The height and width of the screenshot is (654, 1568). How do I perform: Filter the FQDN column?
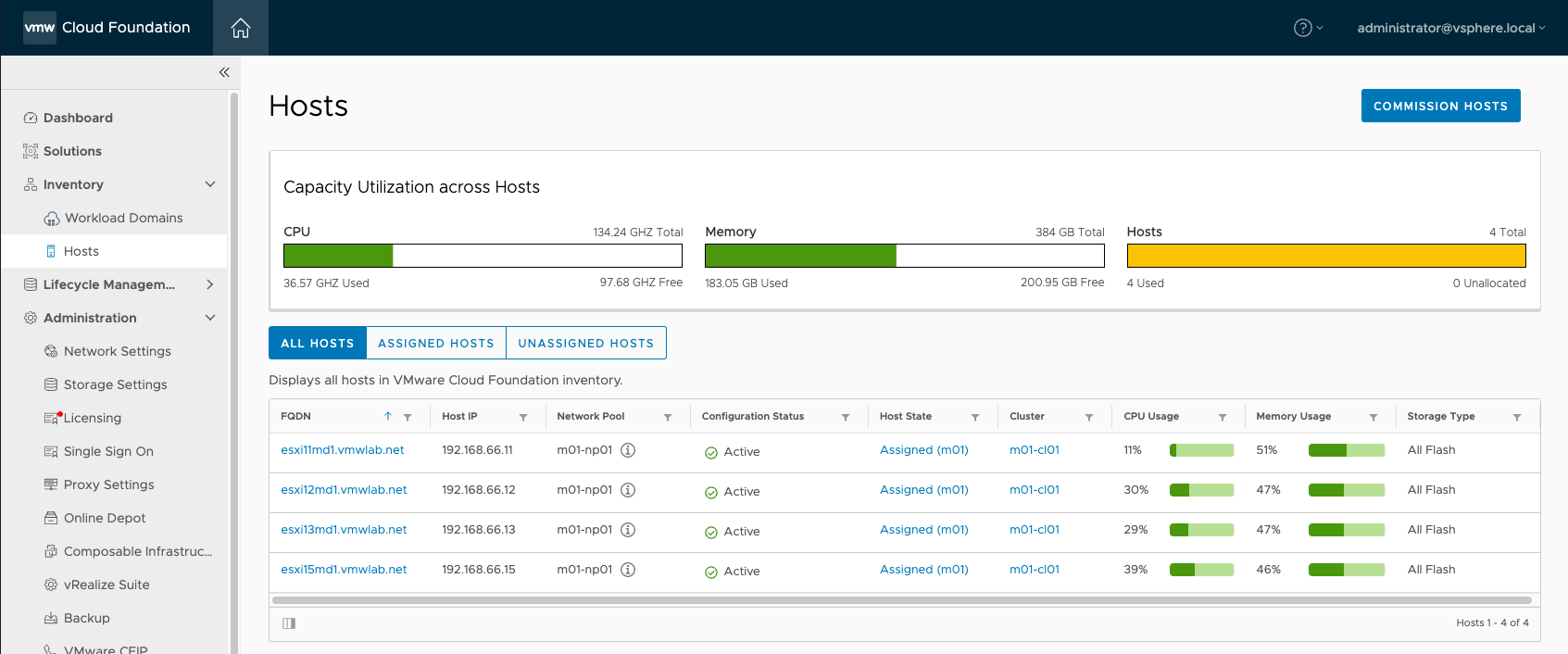click(408, 418)
